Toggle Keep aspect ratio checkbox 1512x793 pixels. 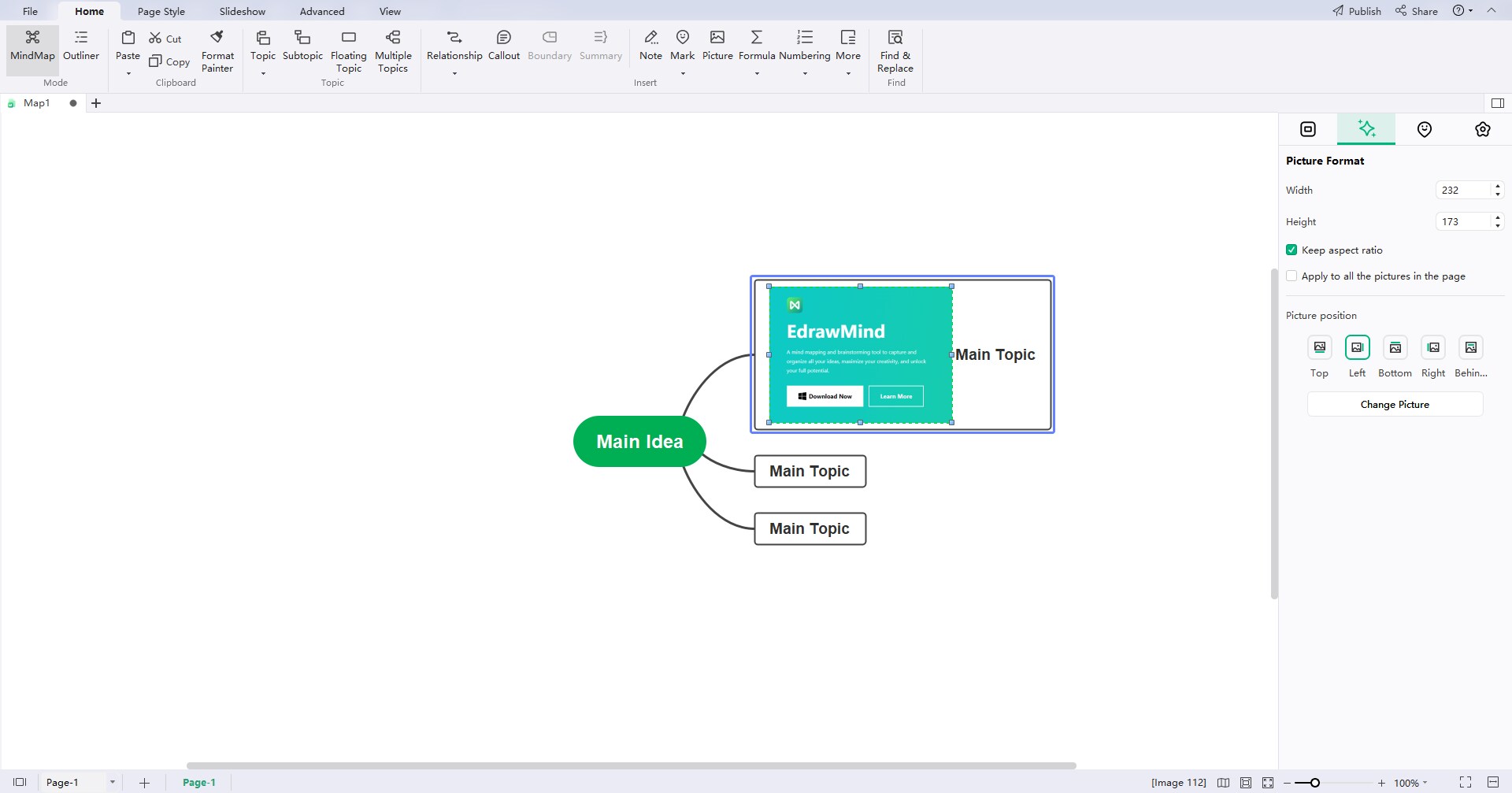(1291, 250)
